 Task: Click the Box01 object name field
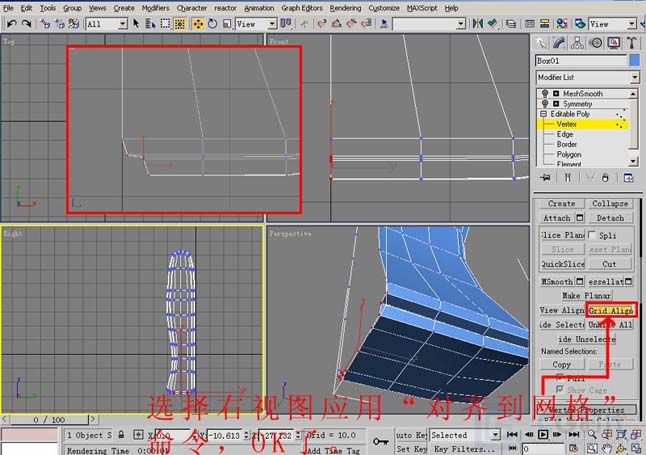click(x=581, y=61)
